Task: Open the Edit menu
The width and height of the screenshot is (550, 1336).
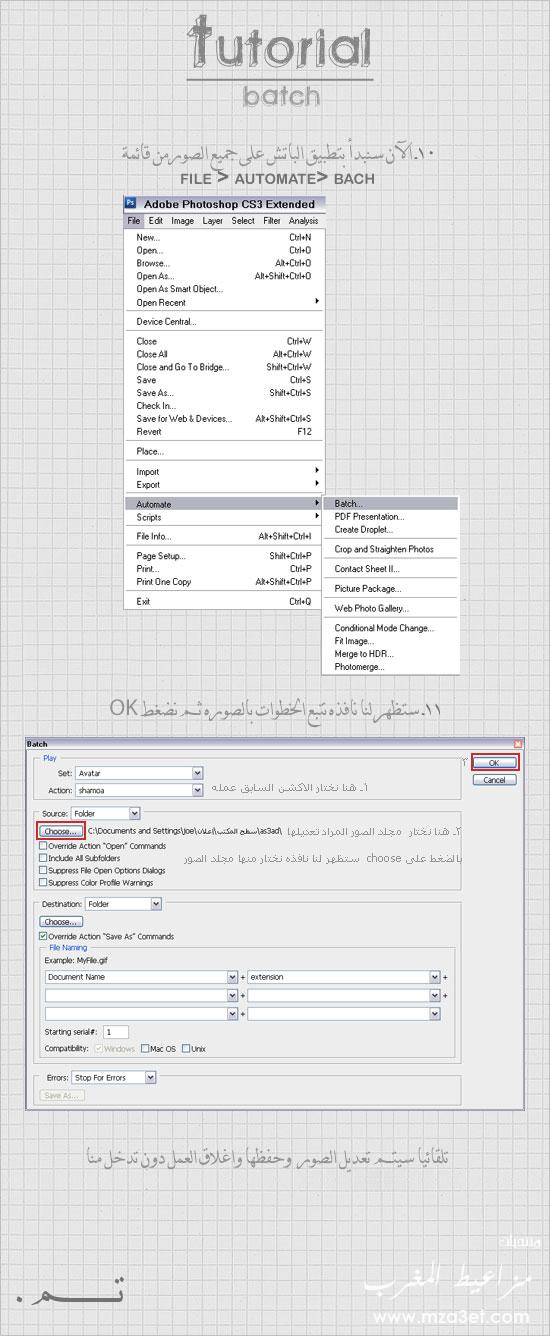Action: pyautogui.click(x=156, y=221)
